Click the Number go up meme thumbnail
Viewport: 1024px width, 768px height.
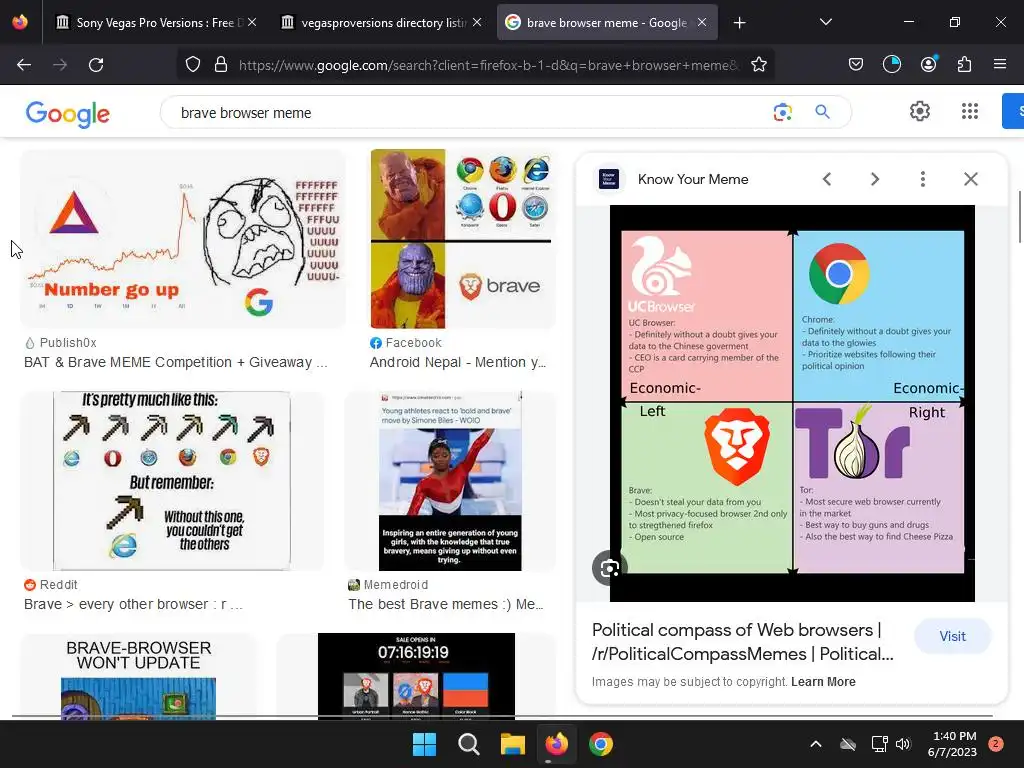click(x=184, y=239)
